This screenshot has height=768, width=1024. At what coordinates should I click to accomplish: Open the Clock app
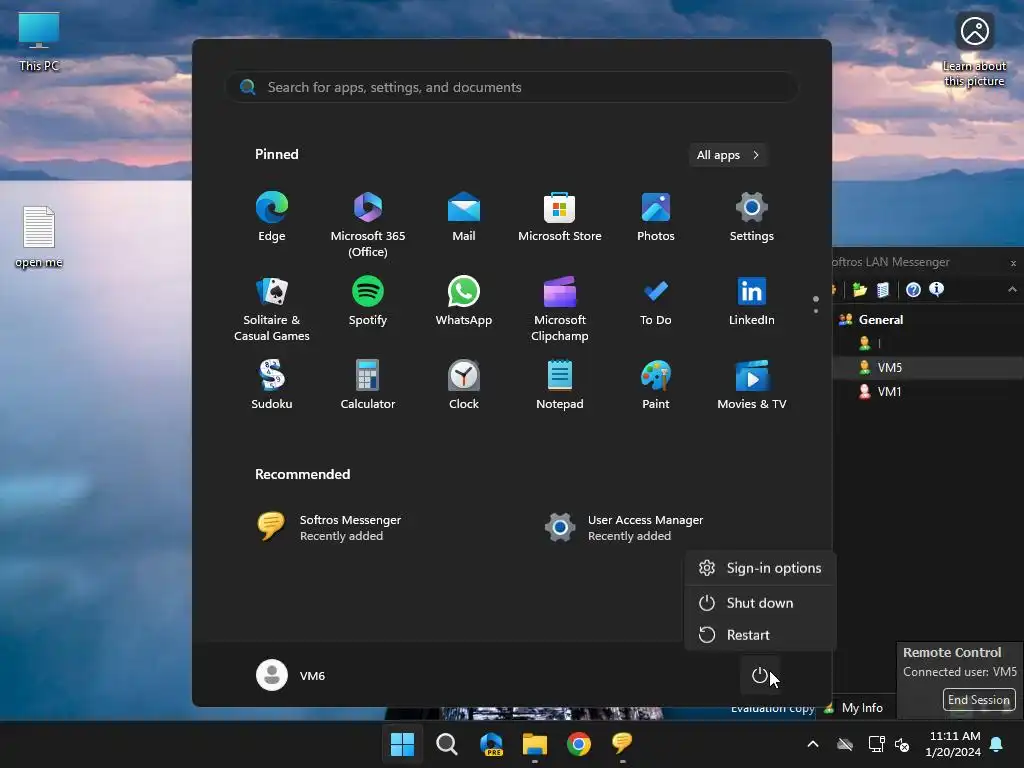464,384
